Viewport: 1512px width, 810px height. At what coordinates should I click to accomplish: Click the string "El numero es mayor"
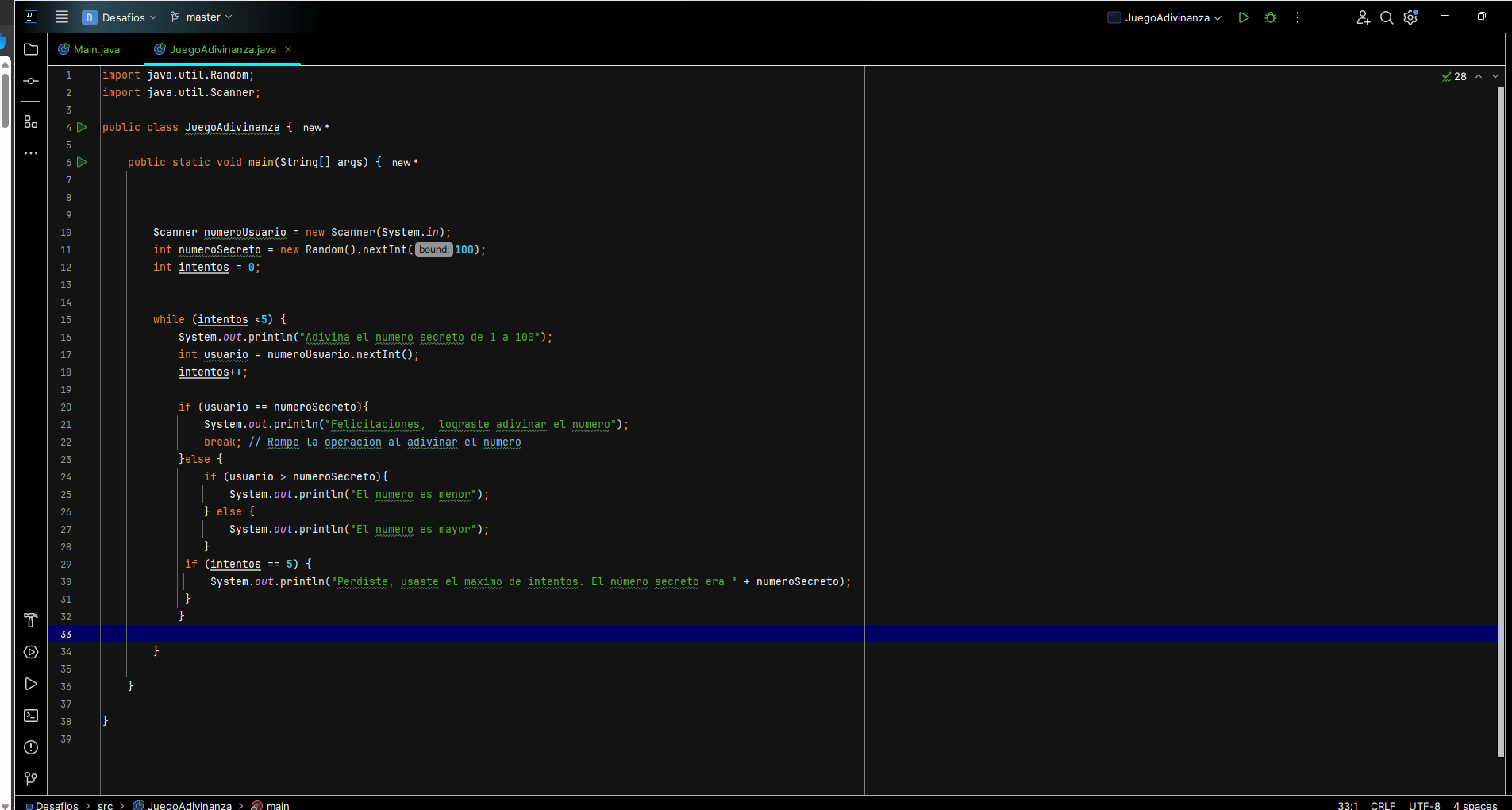coord(414,529)
